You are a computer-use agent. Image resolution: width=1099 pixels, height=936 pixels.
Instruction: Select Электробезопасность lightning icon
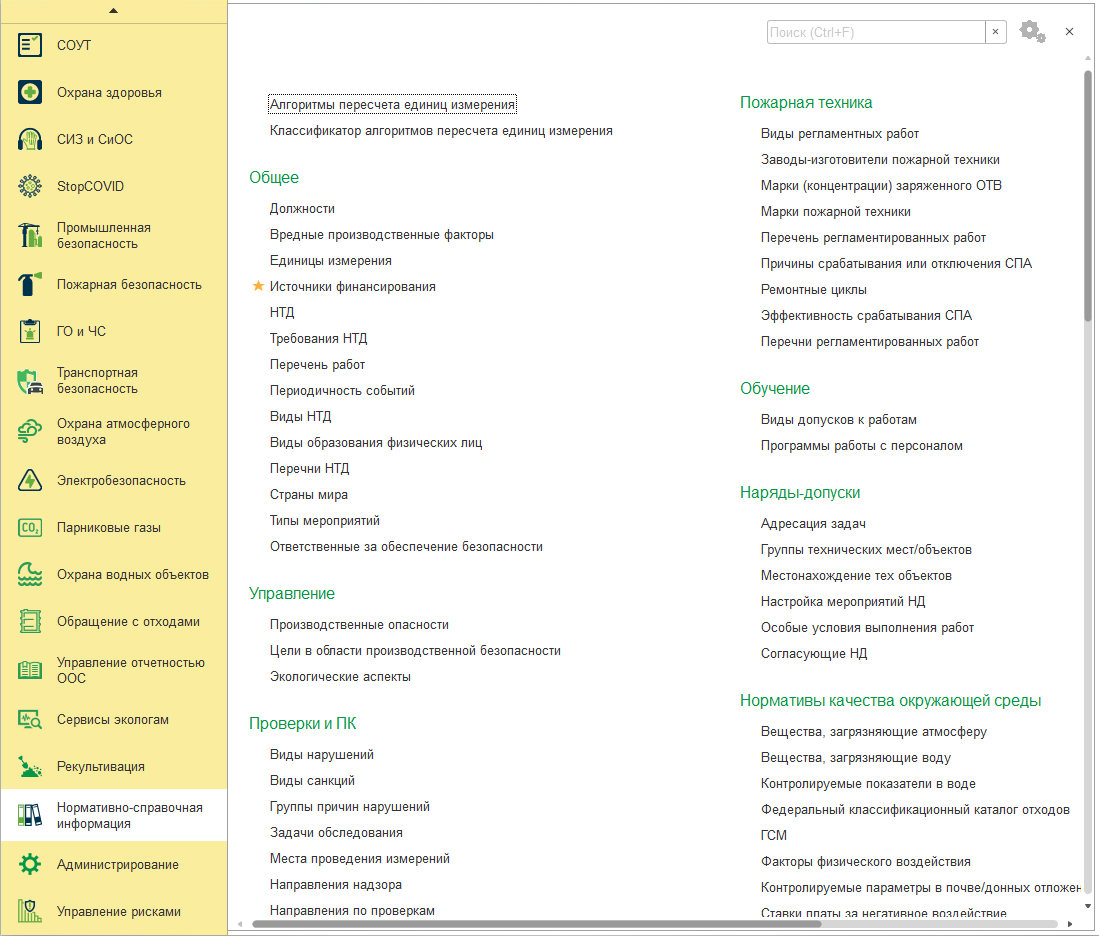(x=29, y=481)
